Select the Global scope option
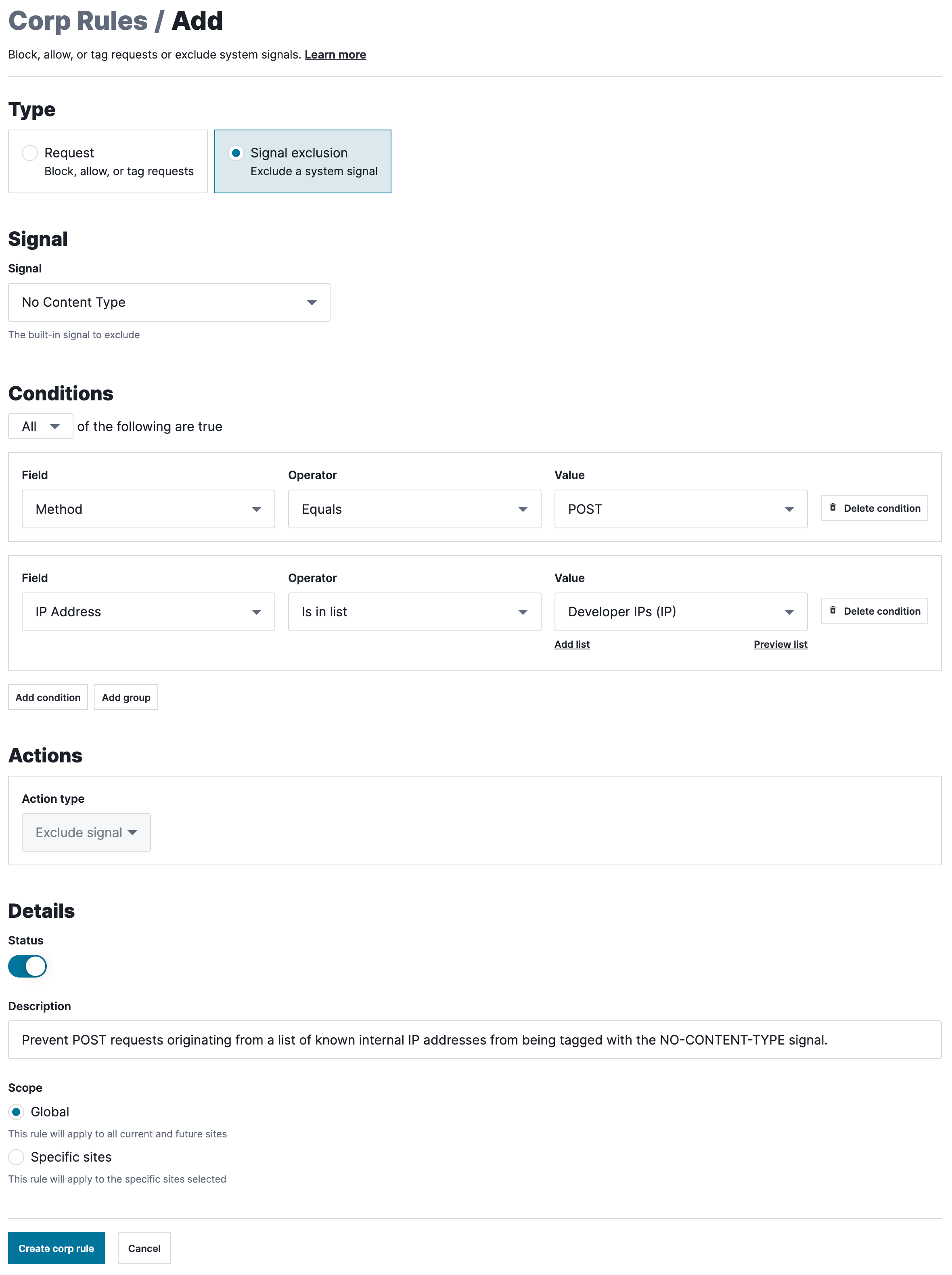This screenshot has height=1275, width=952. [16, 1112]
